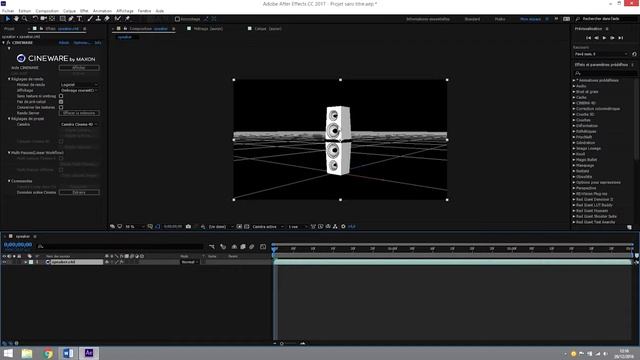Open the Fichier menu

8,11
